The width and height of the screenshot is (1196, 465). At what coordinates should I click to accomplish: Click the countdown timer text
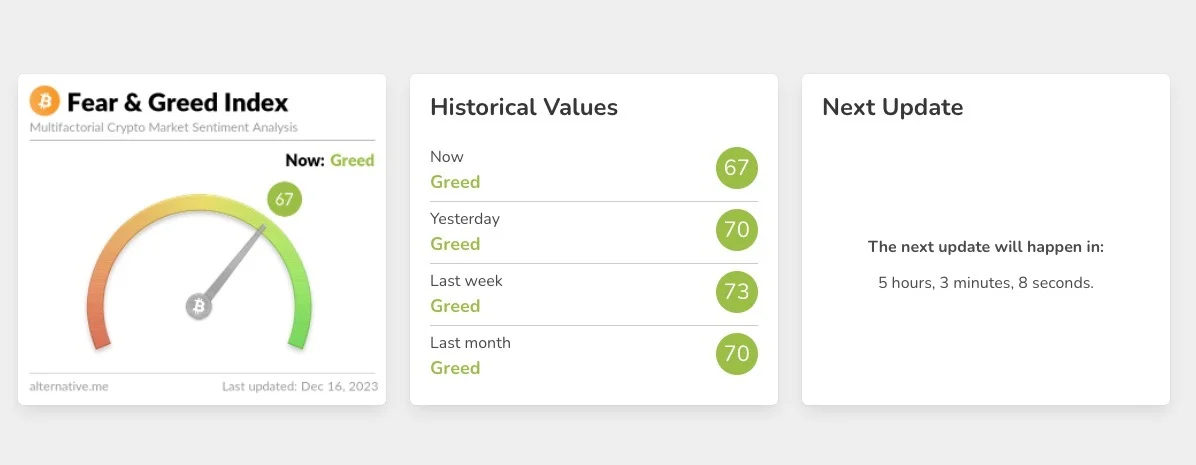pyautogui.click(x=985, y=283)
